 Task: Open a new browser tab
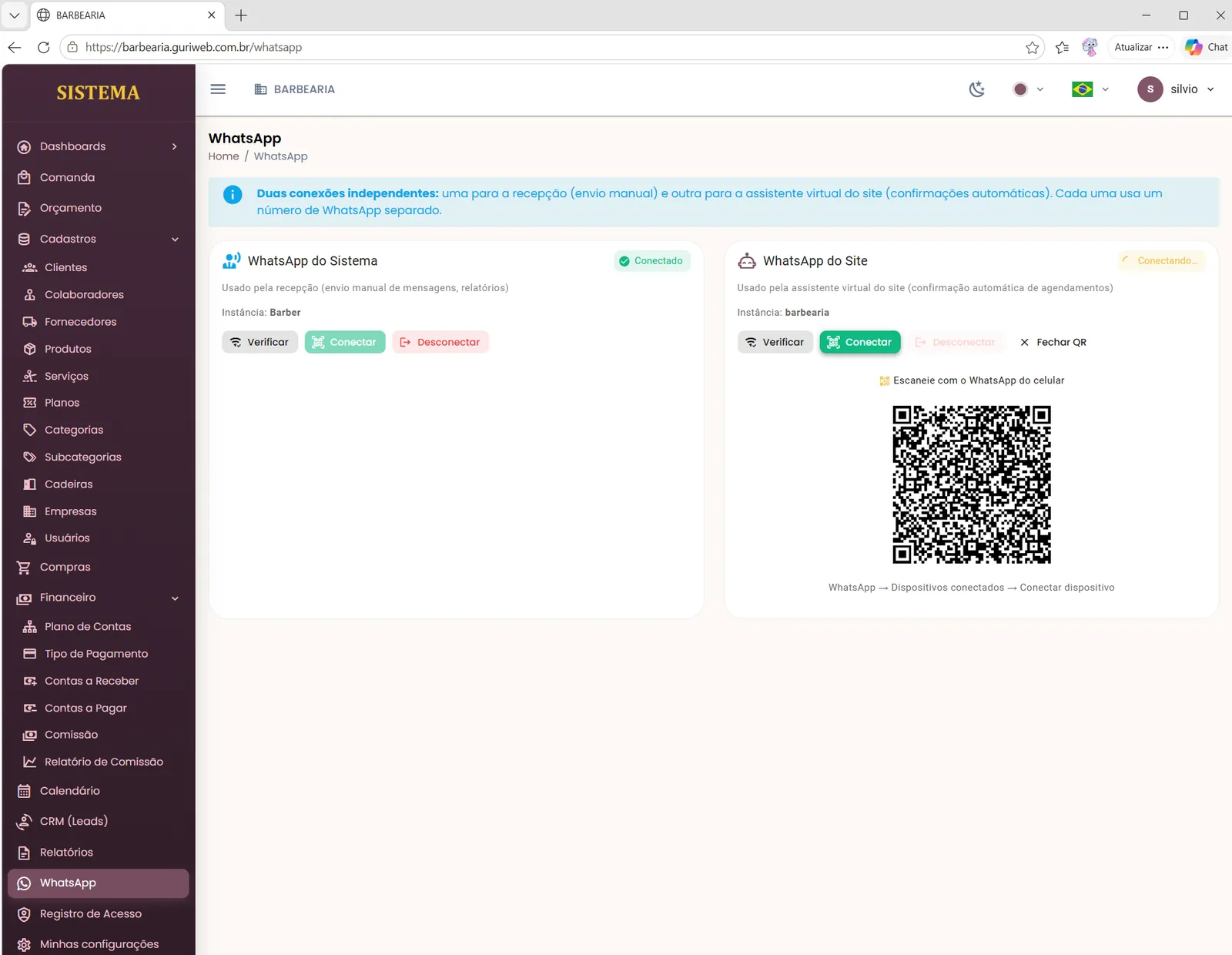[241, 15]
